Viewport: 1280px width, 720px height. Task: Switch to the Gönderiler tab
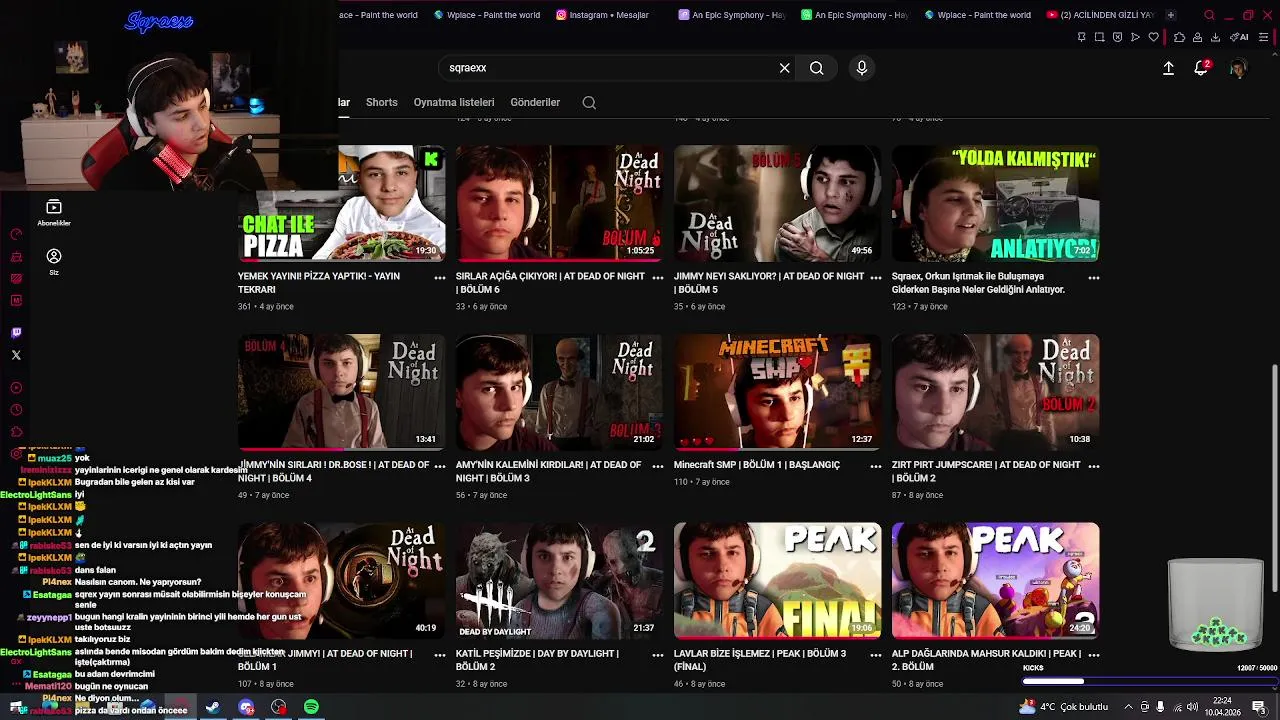(x=535, y=102)
